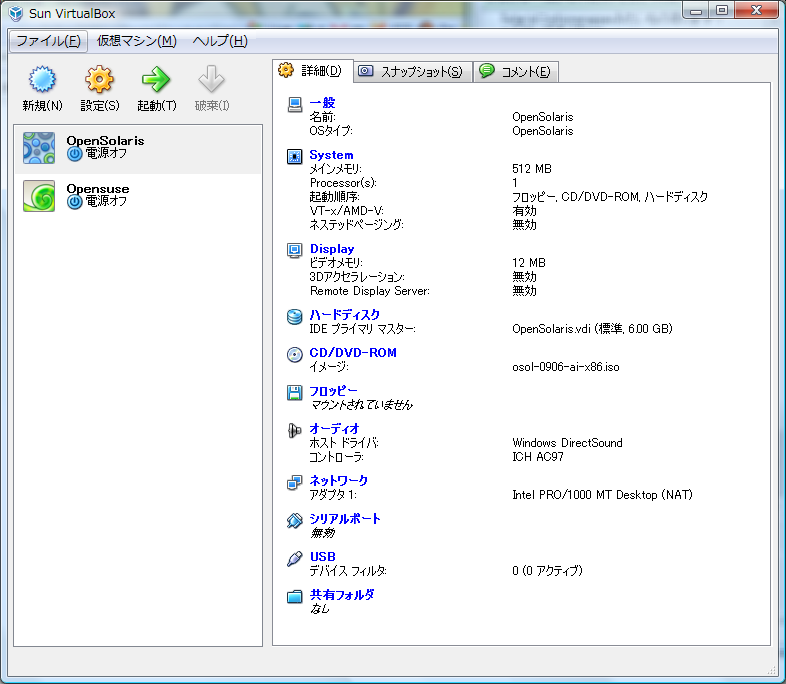Switch to the スナップショット(S) tab
Image resolution: width=786 pixels, height=684 pixels.
click(413, 72)
